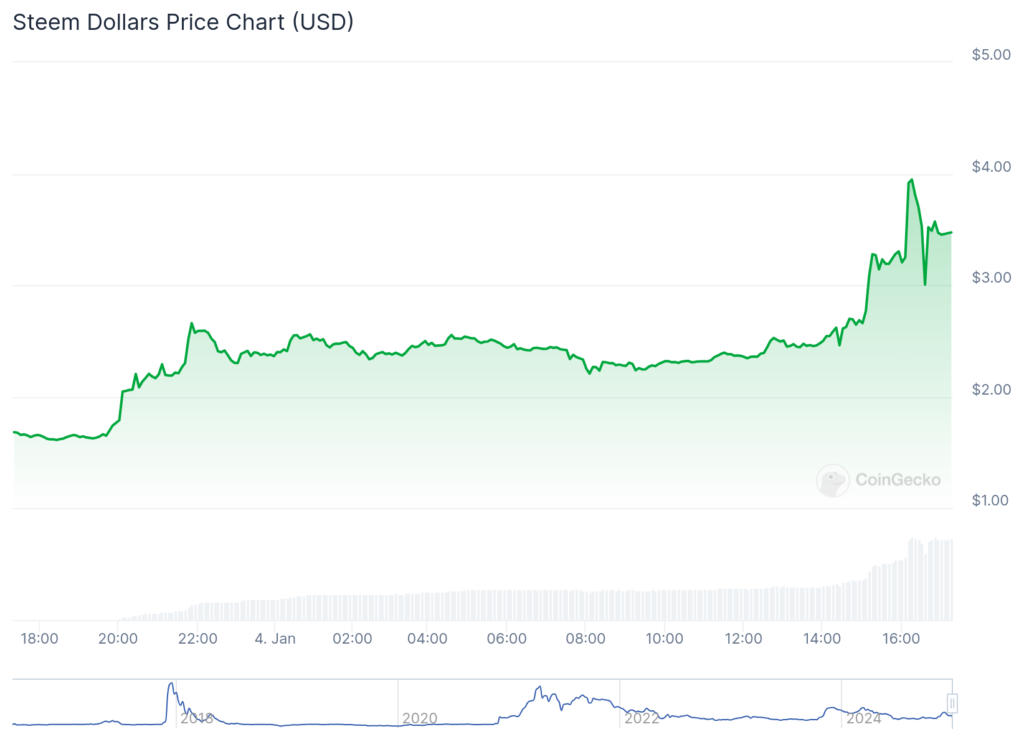Image resolution: width=1024 pixels, height=747 pixels.
Task: Click the sharp price dip to $3.00
Action: (x=925, y=283)
